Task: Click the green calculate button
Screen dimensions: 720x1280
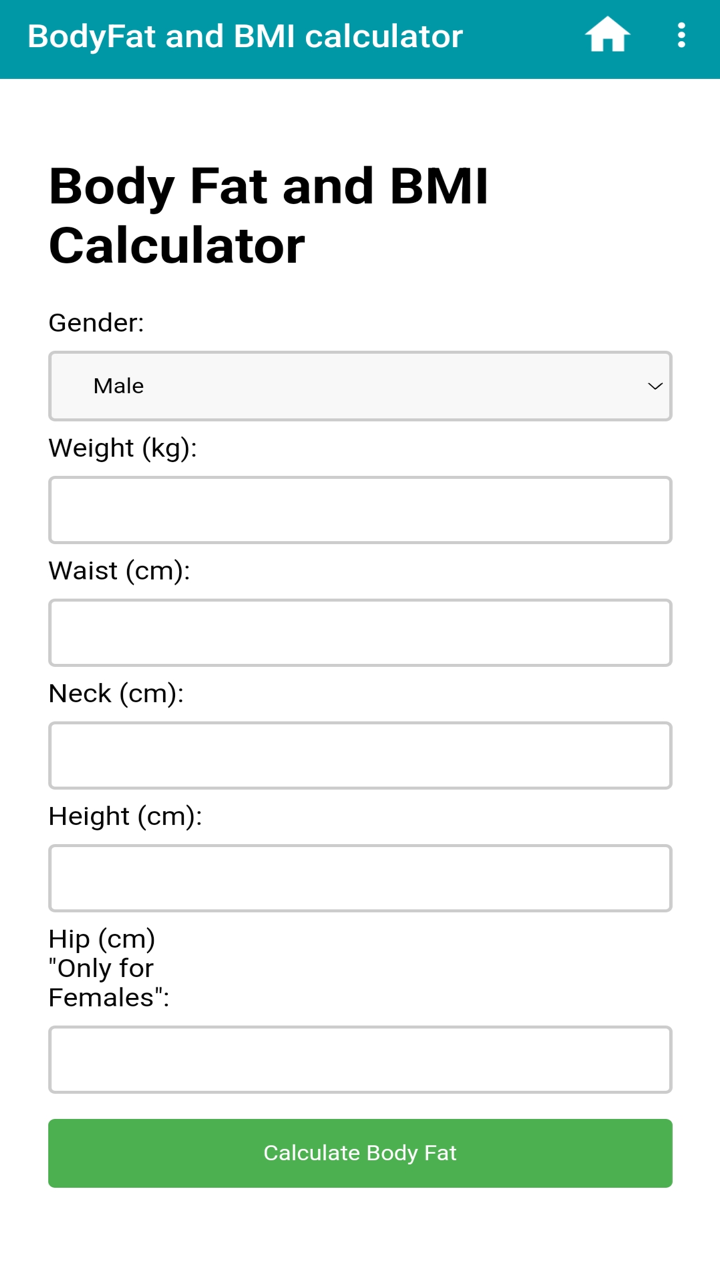Action: [360, 1153]
